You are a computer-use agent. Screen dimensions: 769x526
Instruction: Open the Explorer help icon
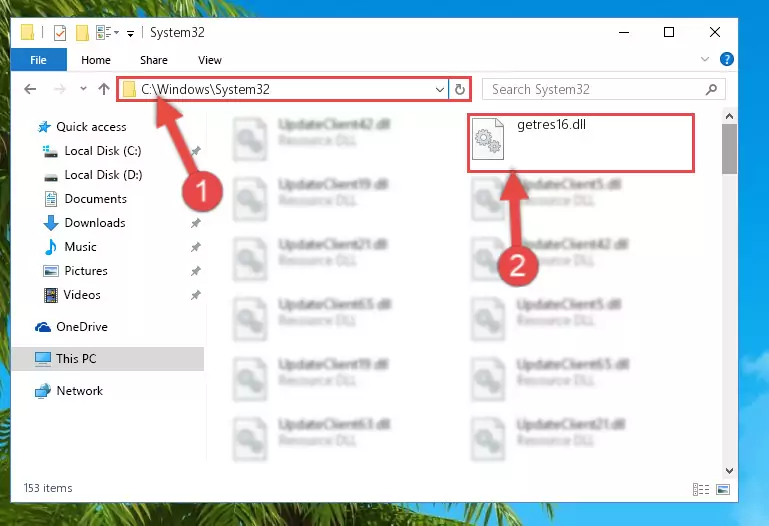coord(727,59)
